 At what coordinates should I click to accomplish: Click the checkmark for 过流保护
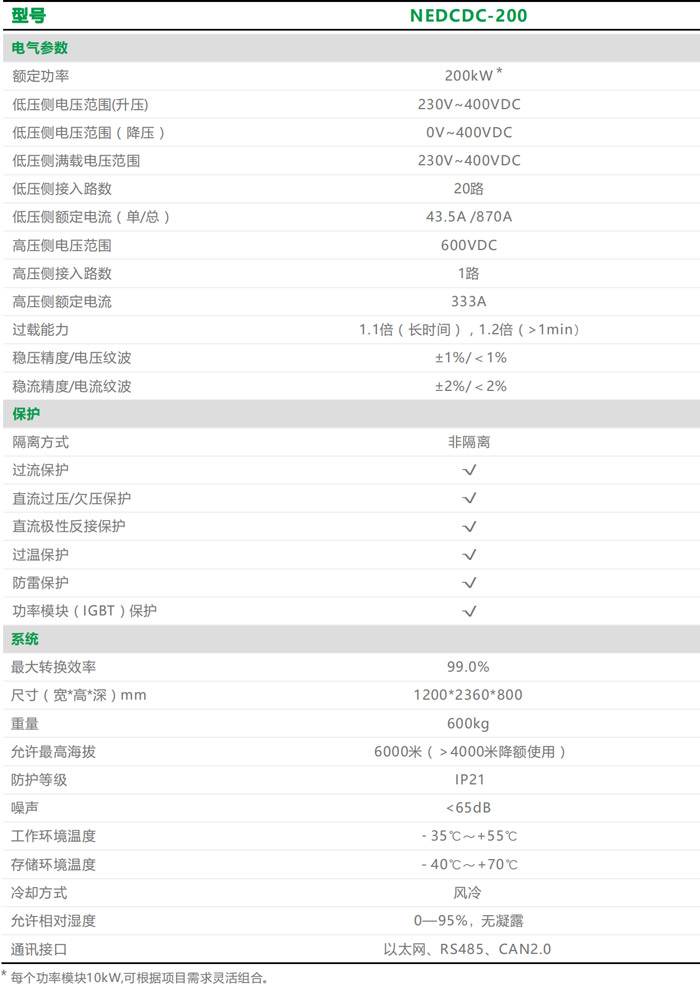469,470
